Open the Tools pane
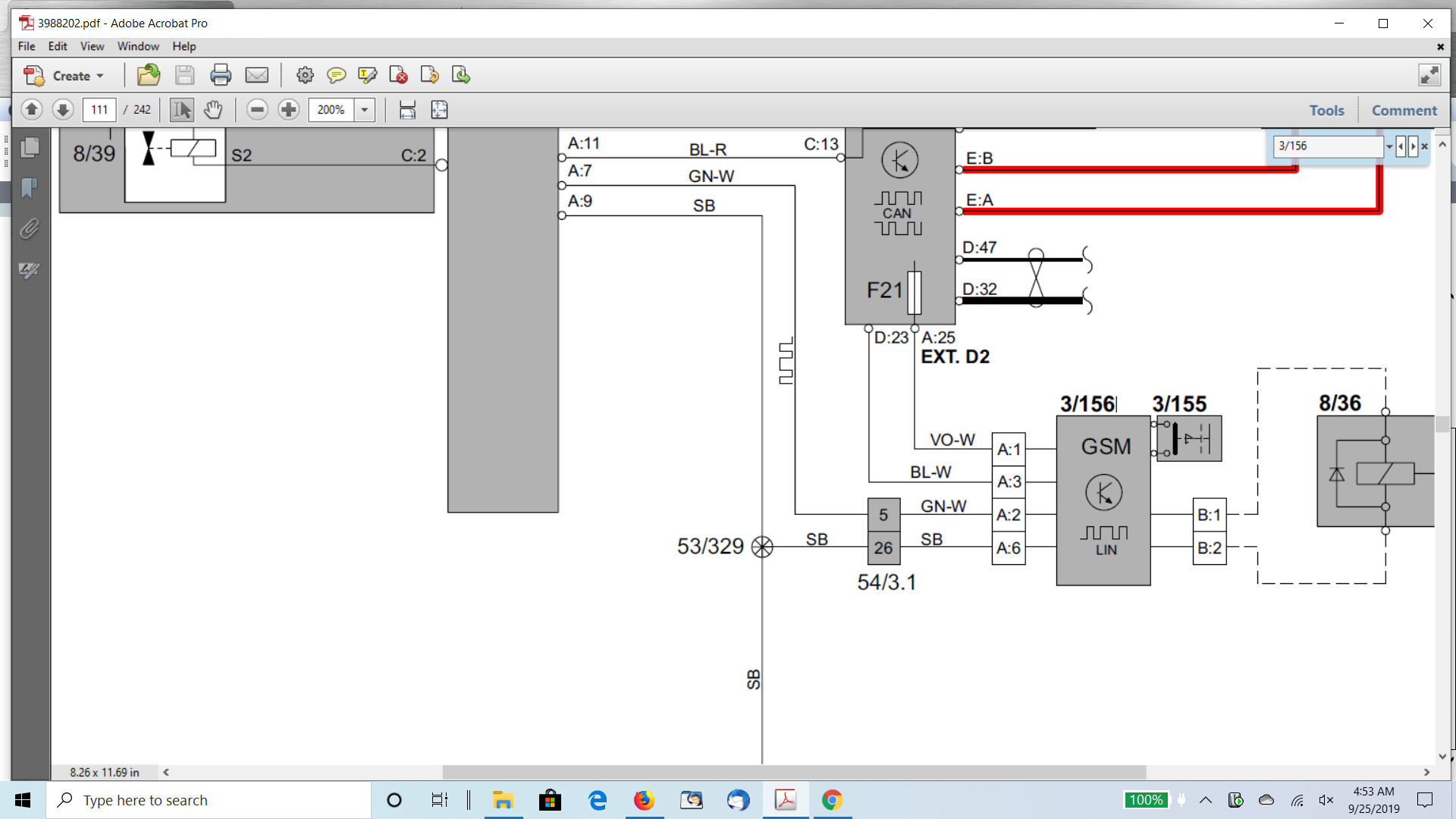 point(1326,110)
